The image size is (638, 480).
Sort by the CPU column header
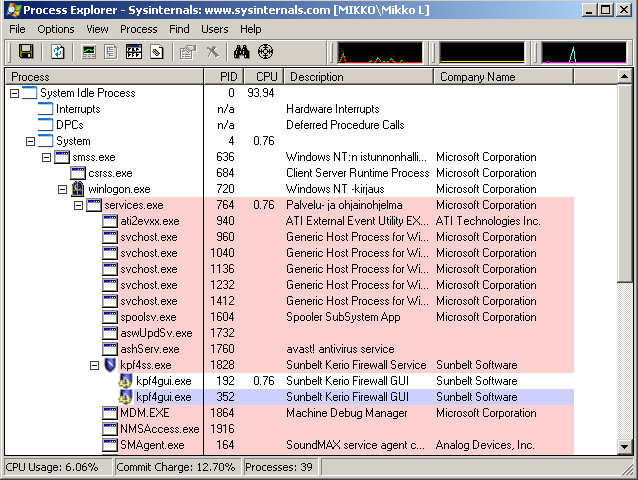263,76
